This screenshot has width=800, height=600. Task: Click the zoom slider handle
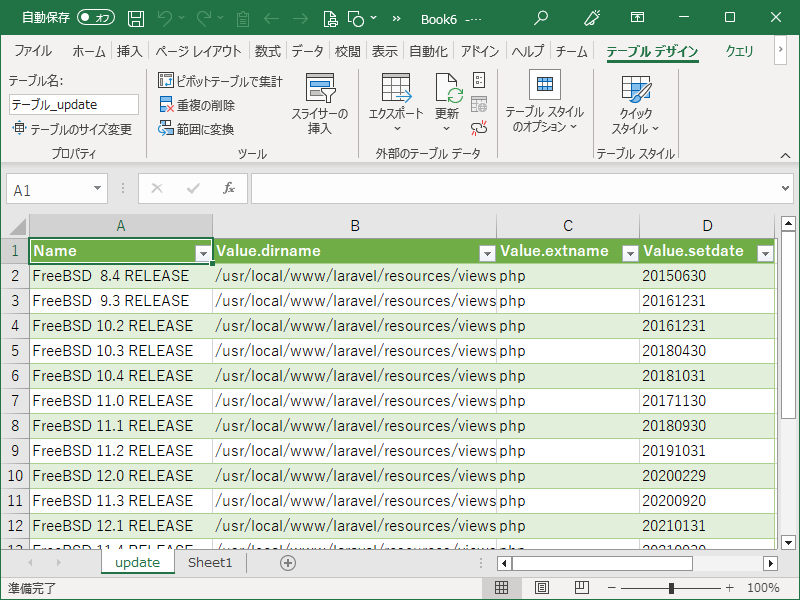671,588
